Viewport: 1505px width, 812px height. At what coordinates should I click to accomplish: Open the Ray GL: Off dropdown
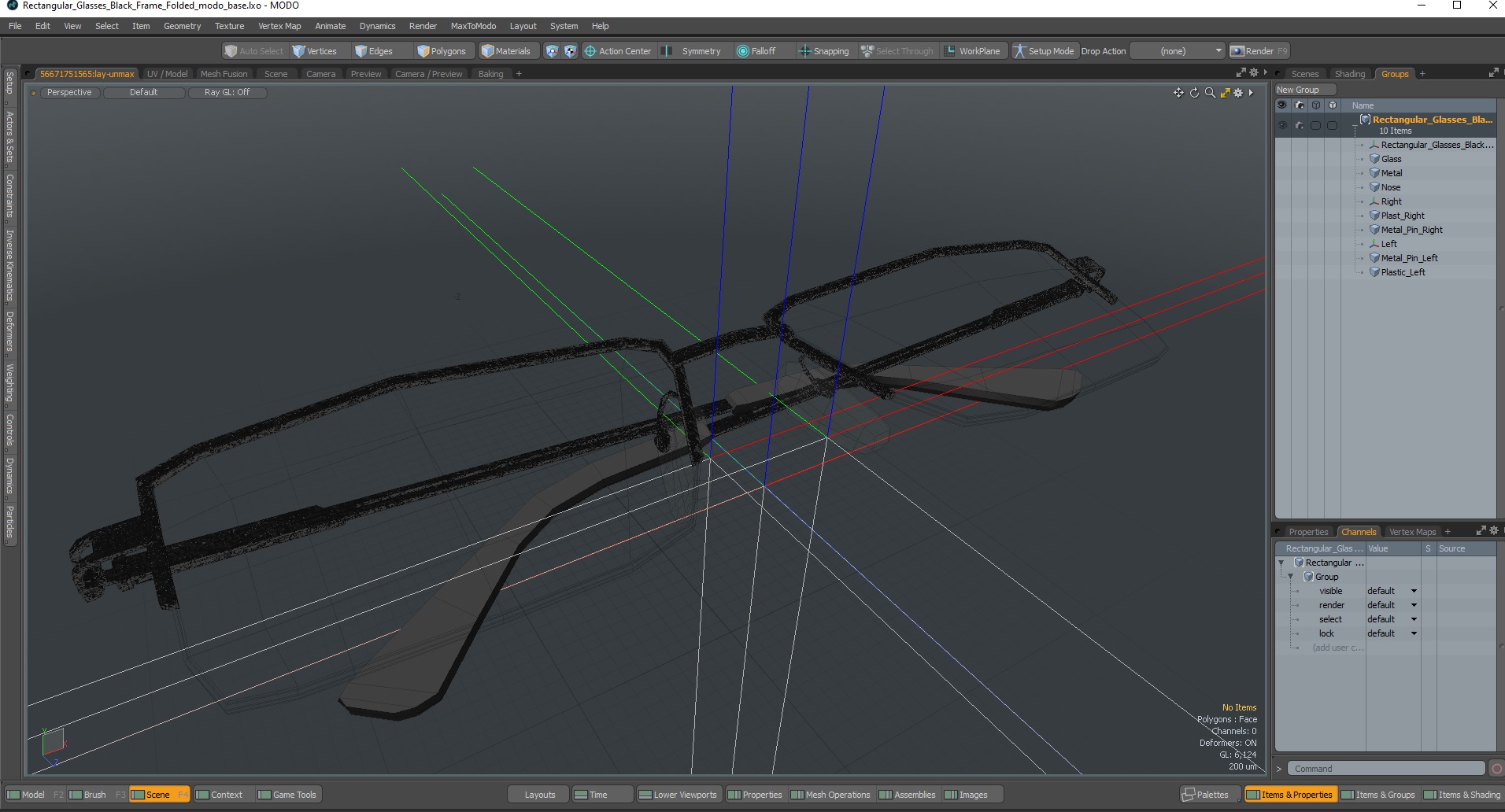[x=227, y=92]
